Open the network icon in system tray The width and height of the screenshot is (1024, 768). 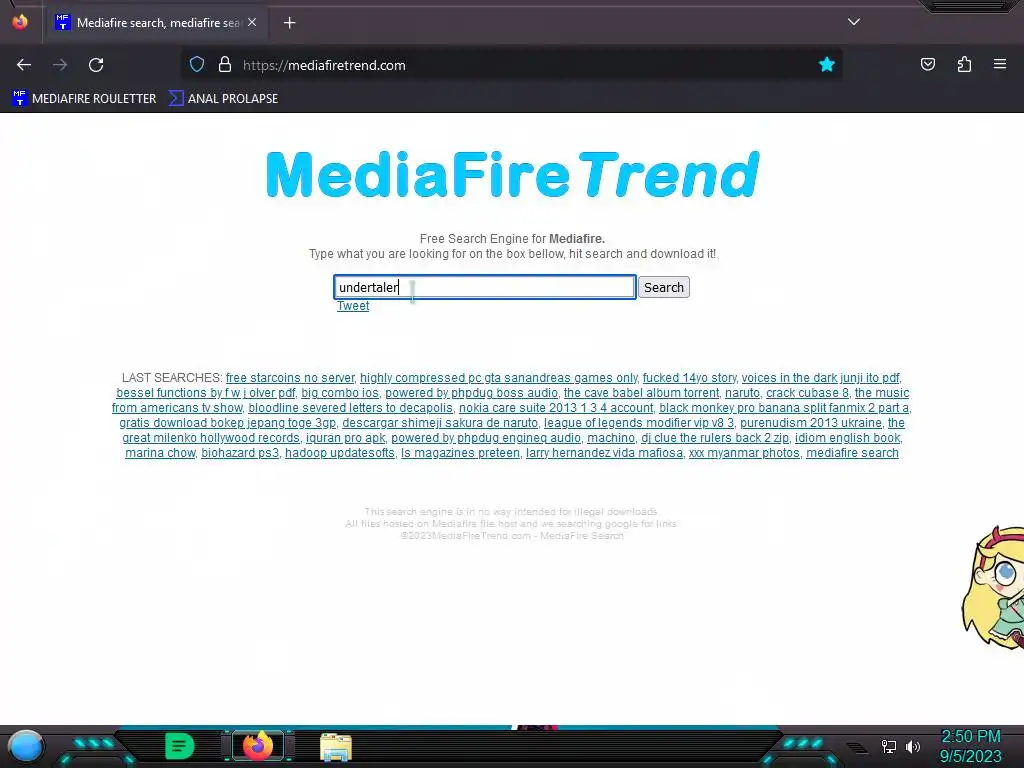click(x=888, y=746)
